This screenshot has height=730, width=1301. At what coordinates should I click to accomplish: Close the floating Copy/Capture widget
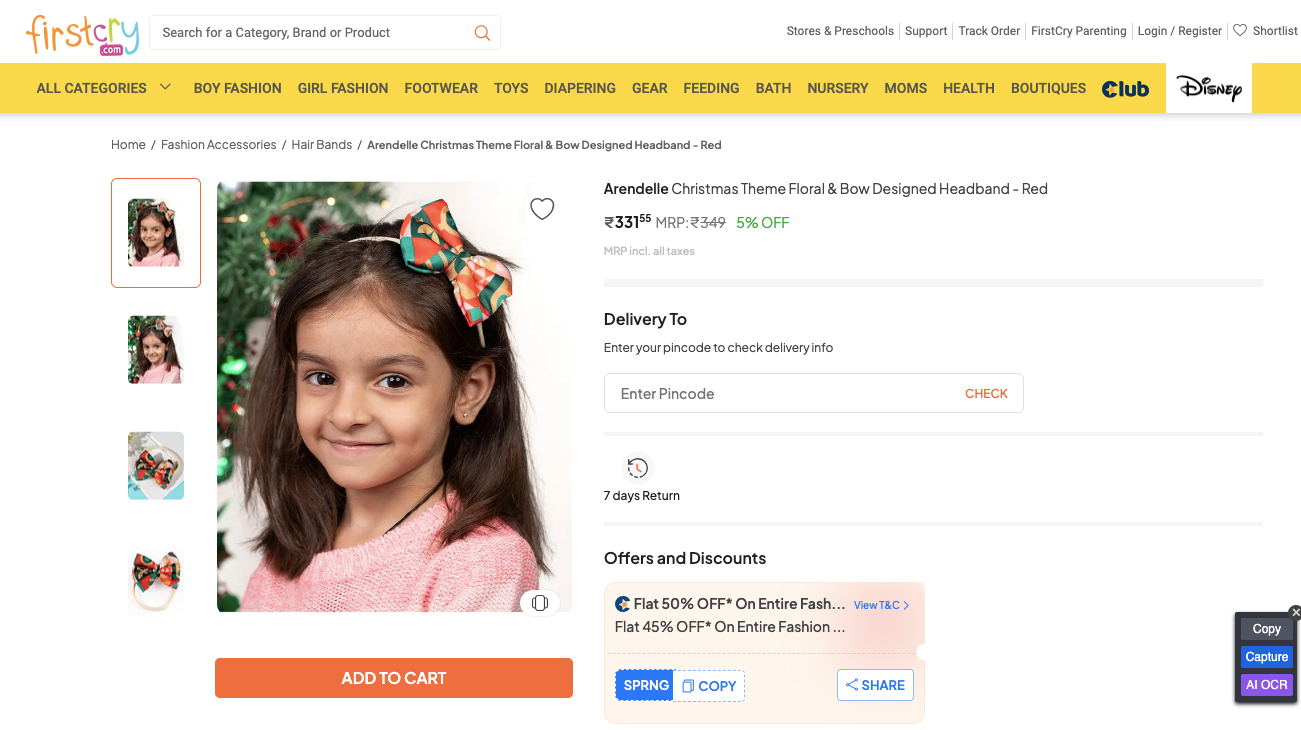1295,612
